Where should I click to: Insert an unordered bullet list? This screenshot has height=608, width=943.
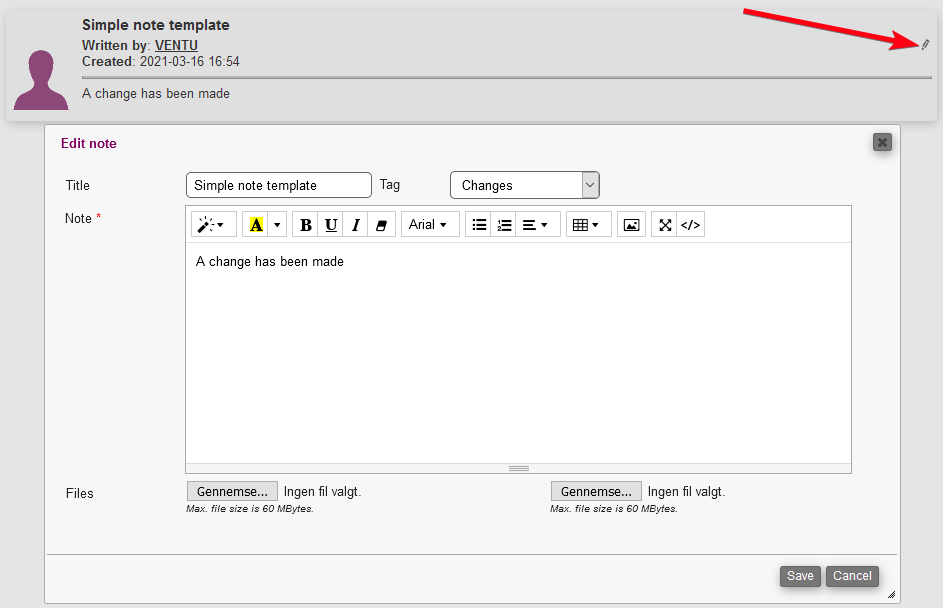tap(479, 225)
